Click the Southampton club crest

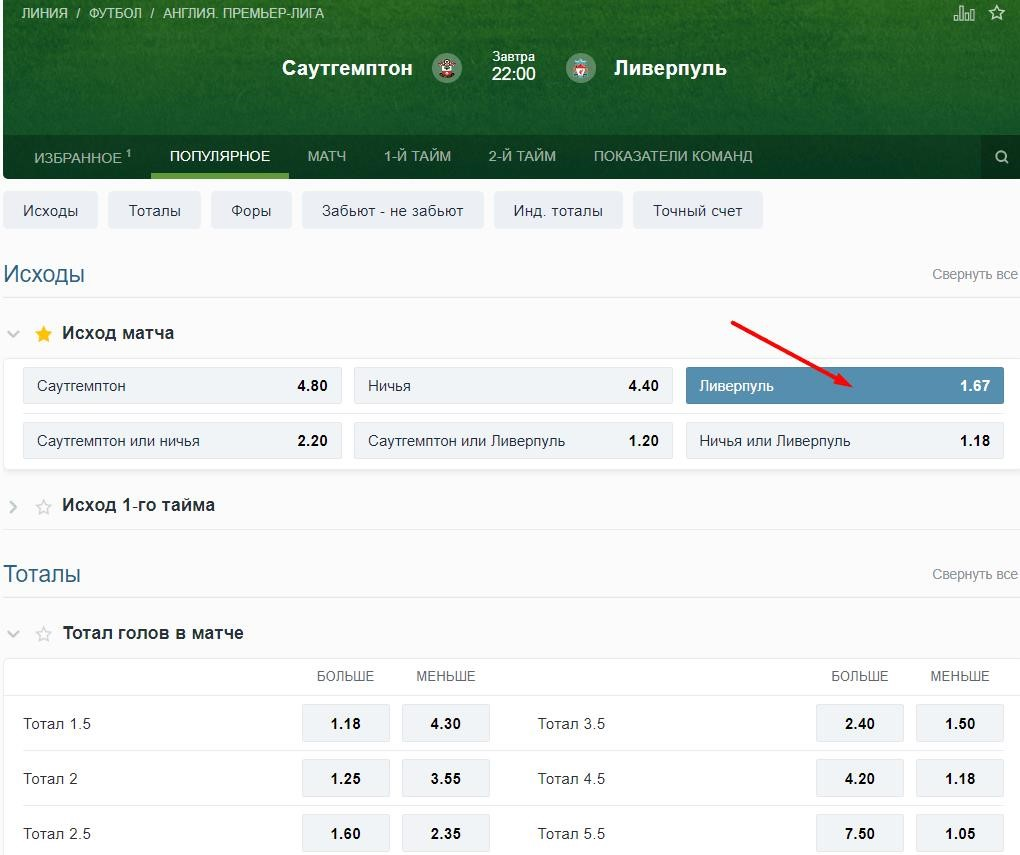tap(447, 68)
